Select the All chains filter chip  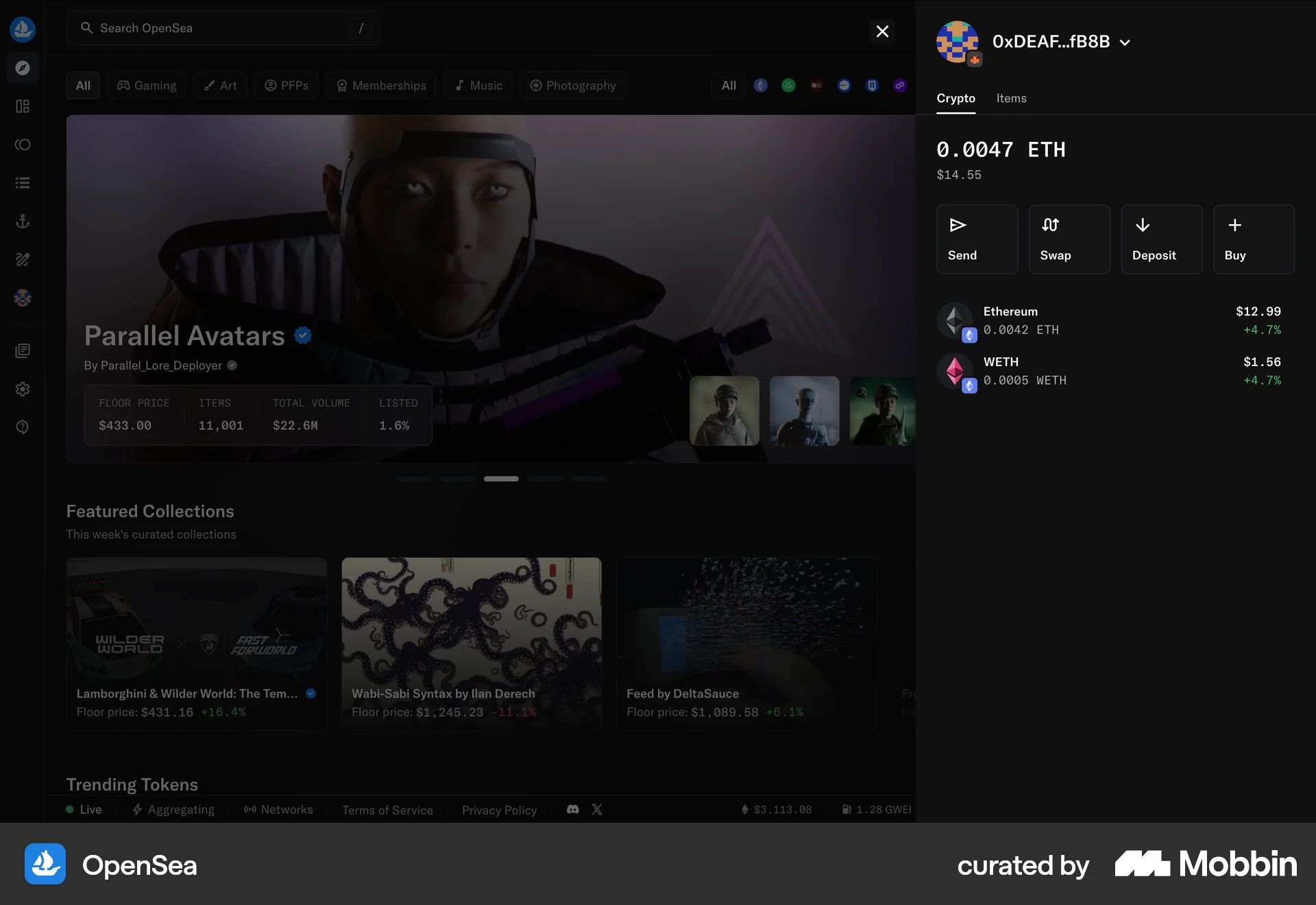click(728, 85)
